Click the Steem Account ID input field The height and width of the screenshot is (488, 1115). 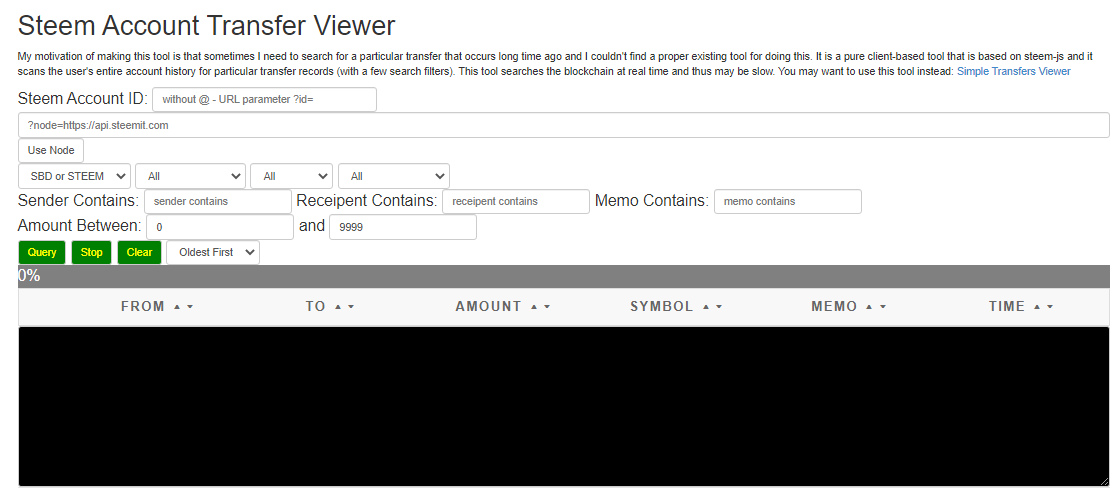[264, 100]
